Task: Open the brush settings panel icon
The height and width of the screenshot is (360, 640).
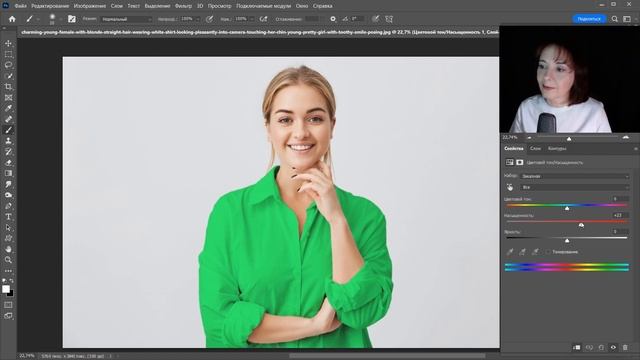Action: [x=72, y=19]
